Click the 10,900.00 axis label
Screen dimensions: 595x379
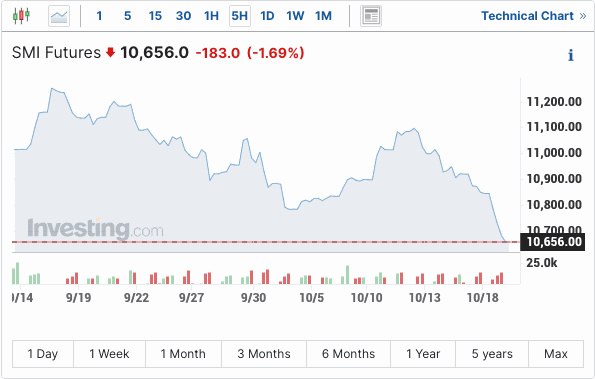coord(554,178)
